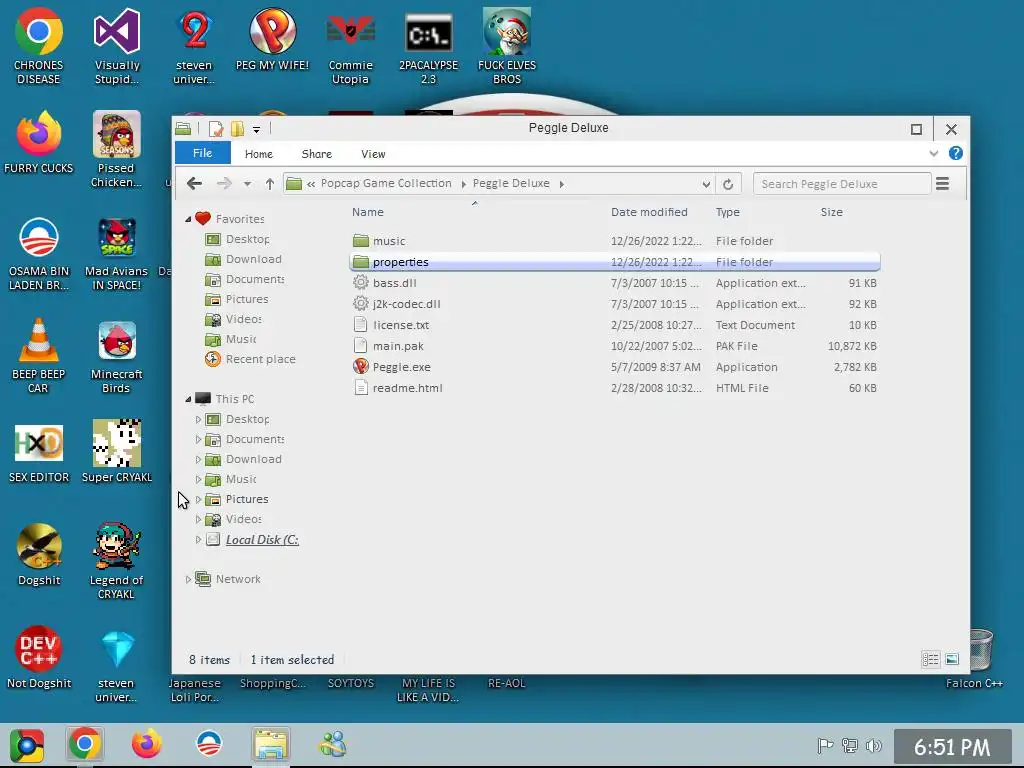
Task: Open OSAMA BIN LADEN BR desktop icon
Action: tap(39, 253)
